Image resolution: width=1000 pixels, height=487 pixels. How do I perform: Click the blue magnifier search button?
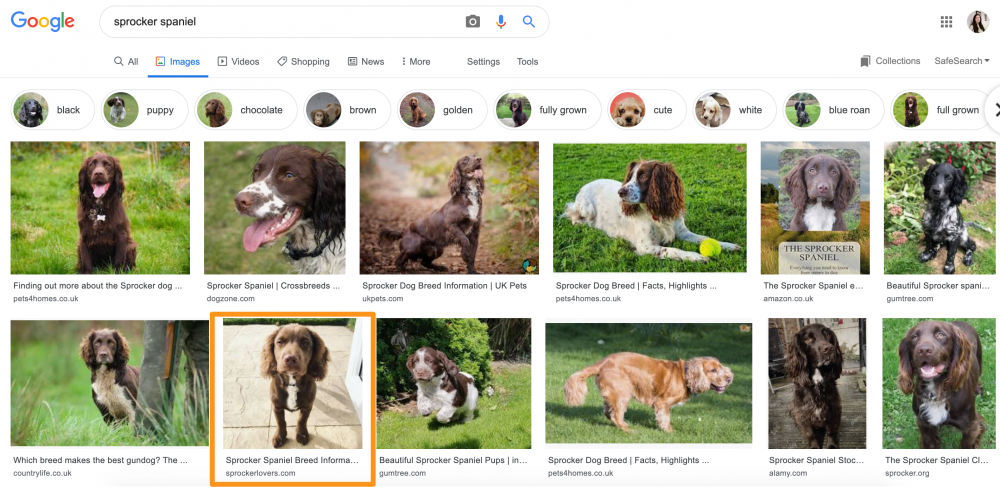tap(529, 21)
